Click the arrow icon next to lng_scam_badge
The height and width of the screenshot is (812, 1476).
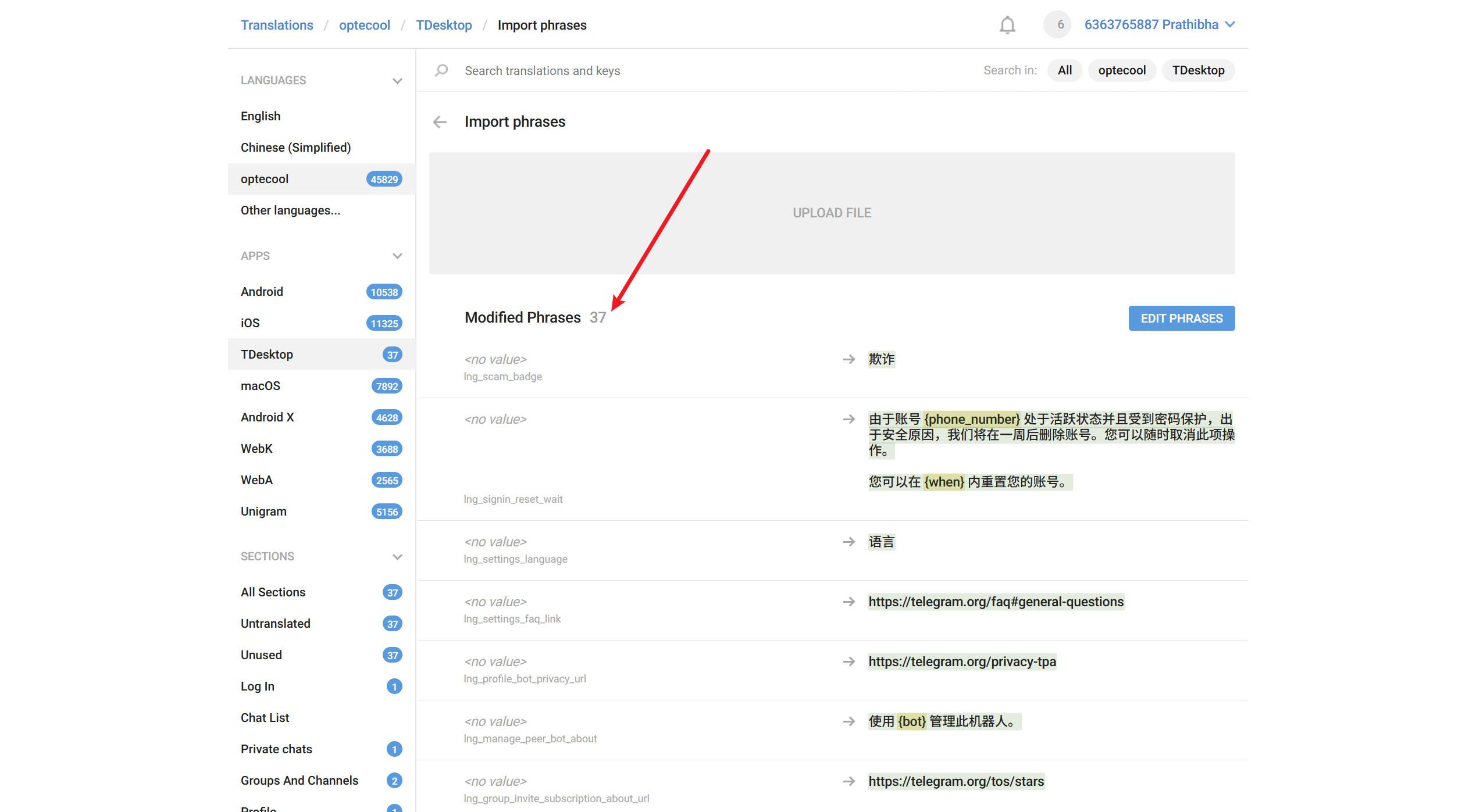click(849, 359)
